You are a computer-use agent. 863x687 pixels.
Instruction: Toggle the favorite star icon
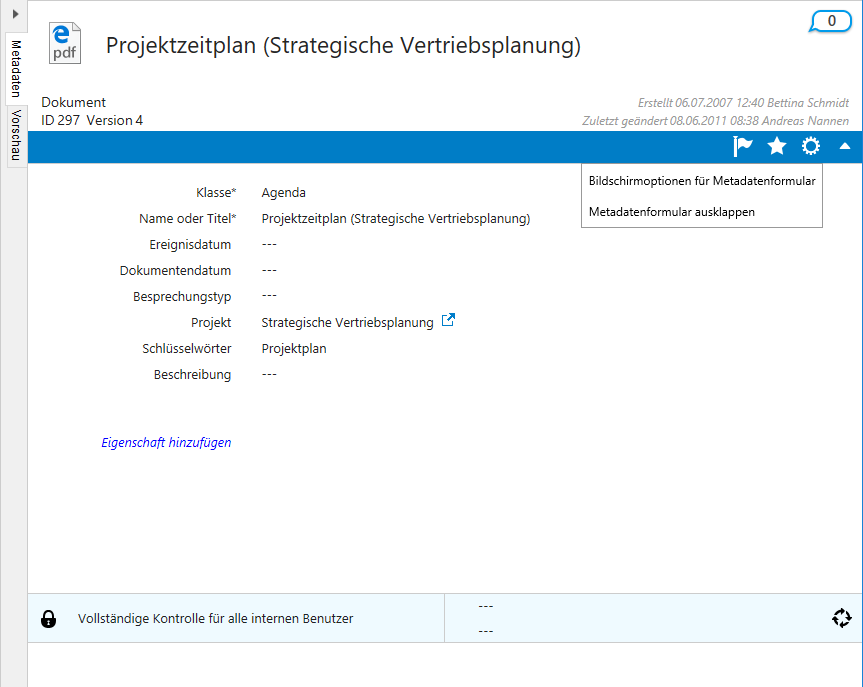pyautogui.click(x=777, y=147)
